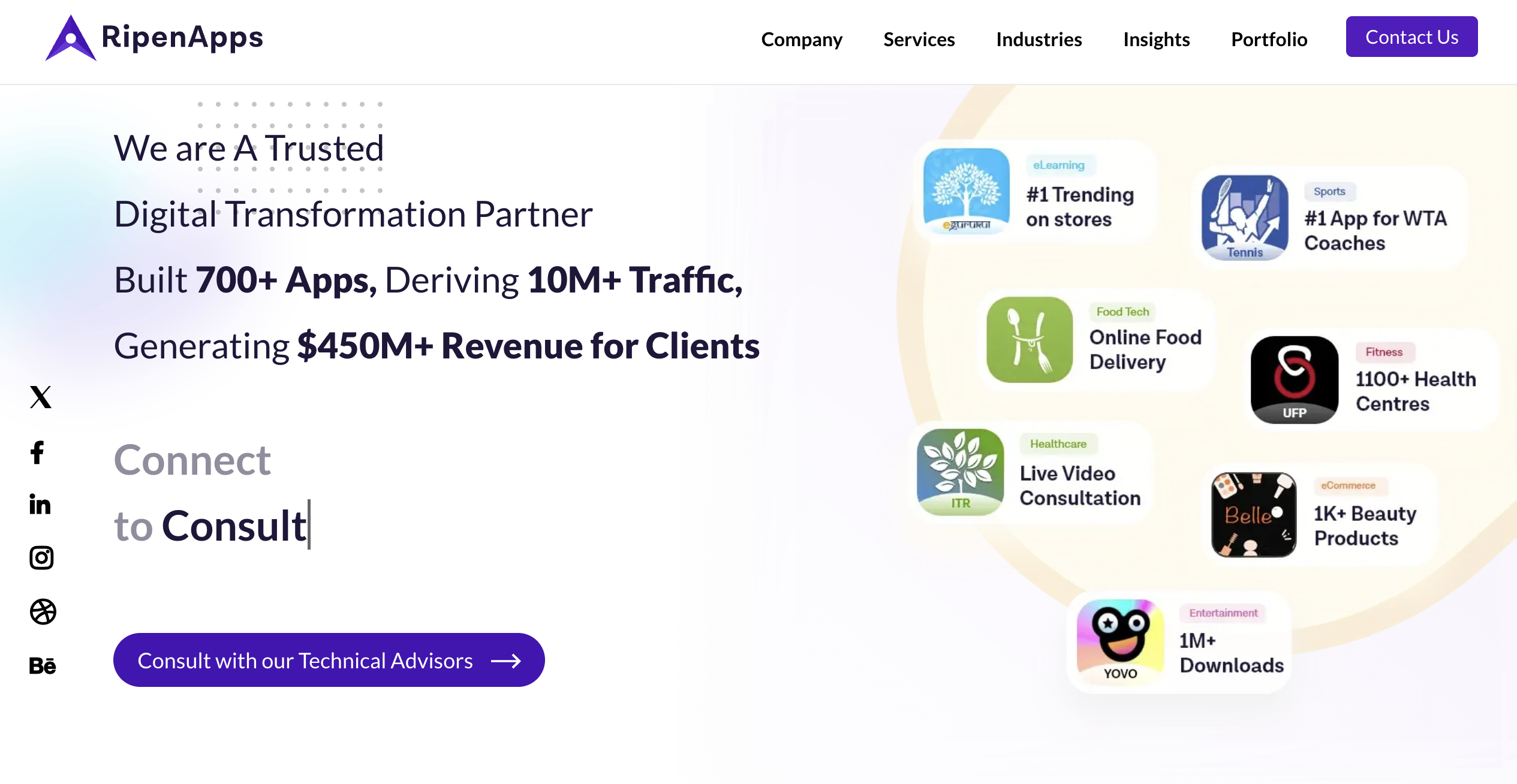Viewport: 1517px width, 784px height.
Task: Click the 'Digital Transformation Partner' heading
Action: click(x=353, y=214)
